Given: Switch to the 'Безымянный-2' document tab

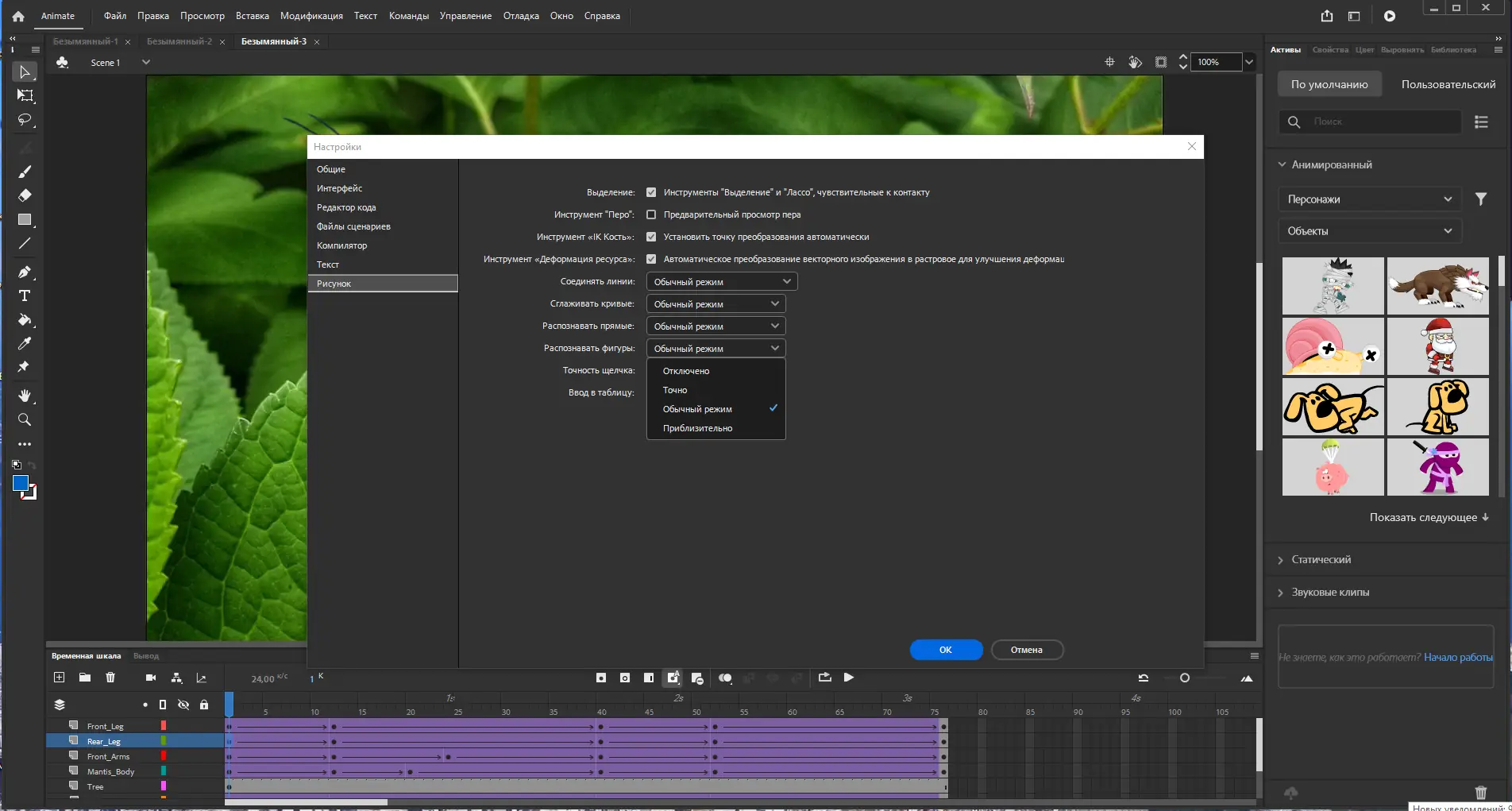Looking at the screenshot, I should pos(179,41).
